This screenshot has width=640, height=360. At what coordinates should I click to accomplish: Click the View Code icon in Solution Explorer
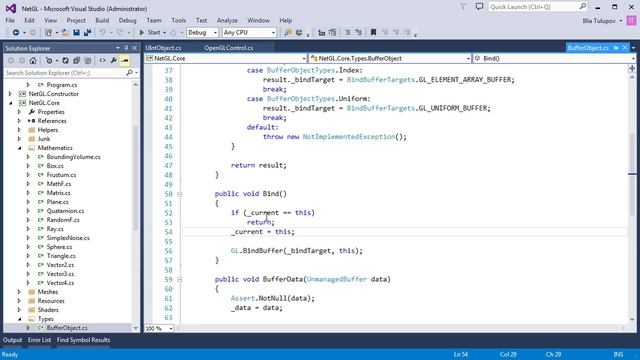(102, 60)
